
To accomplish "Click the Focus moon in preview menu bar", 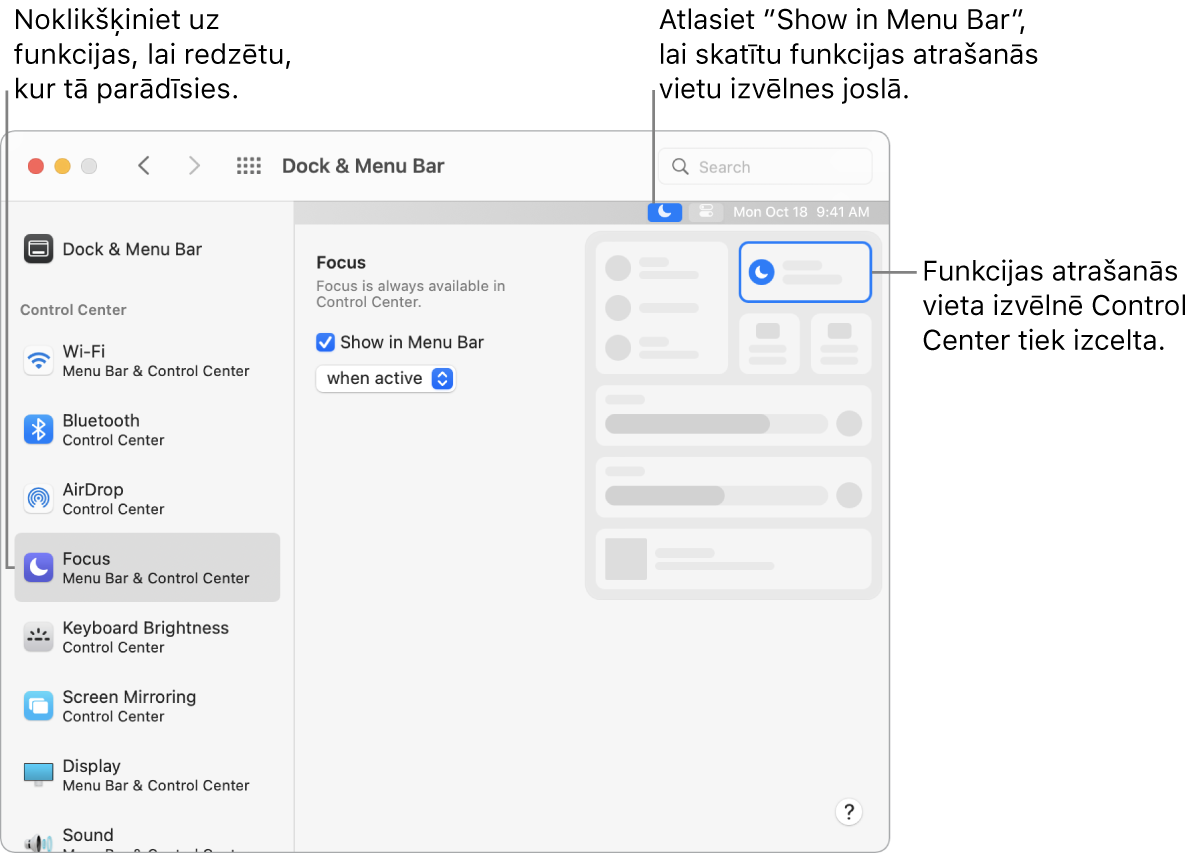I will 665,212.
